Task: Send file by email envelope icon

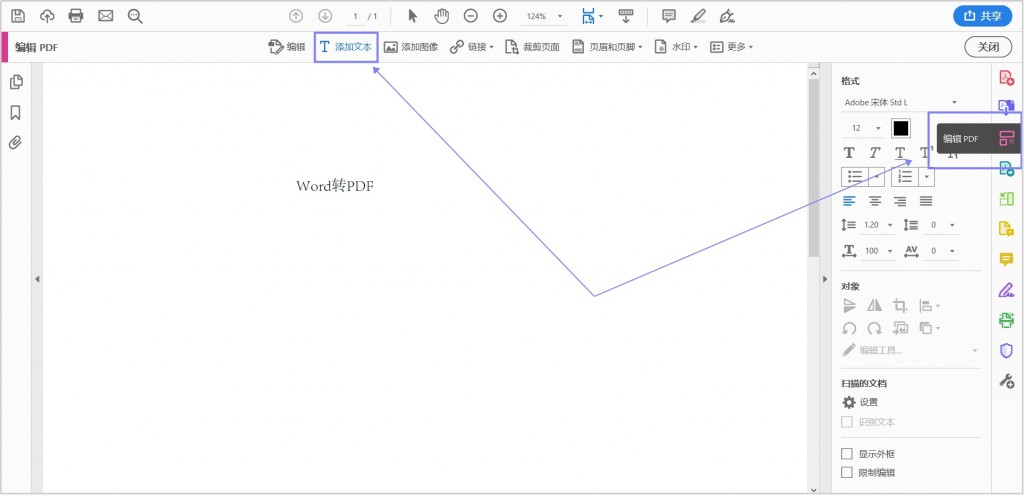Action: (106, 16)
